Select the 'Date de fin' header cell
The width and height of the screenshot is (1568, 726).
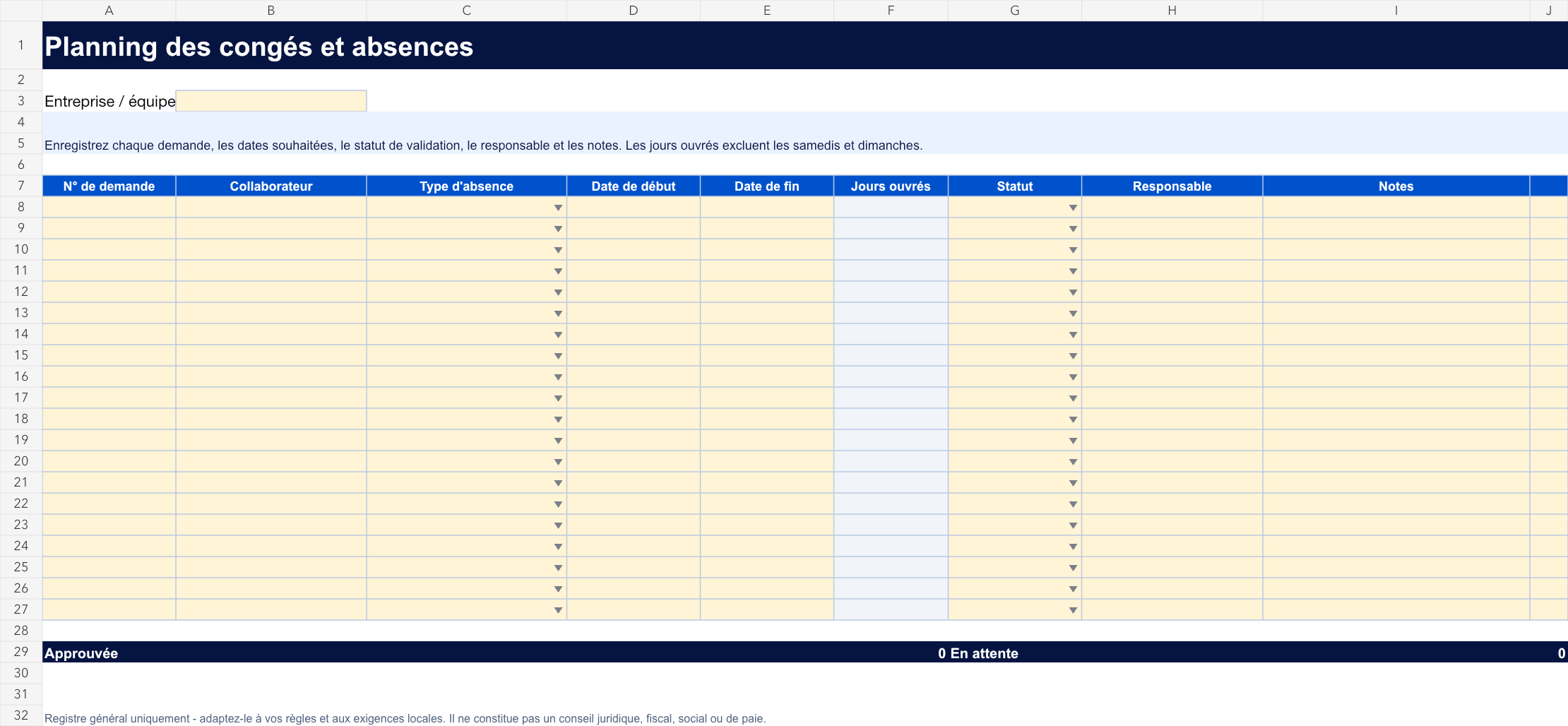pos(767,186)
